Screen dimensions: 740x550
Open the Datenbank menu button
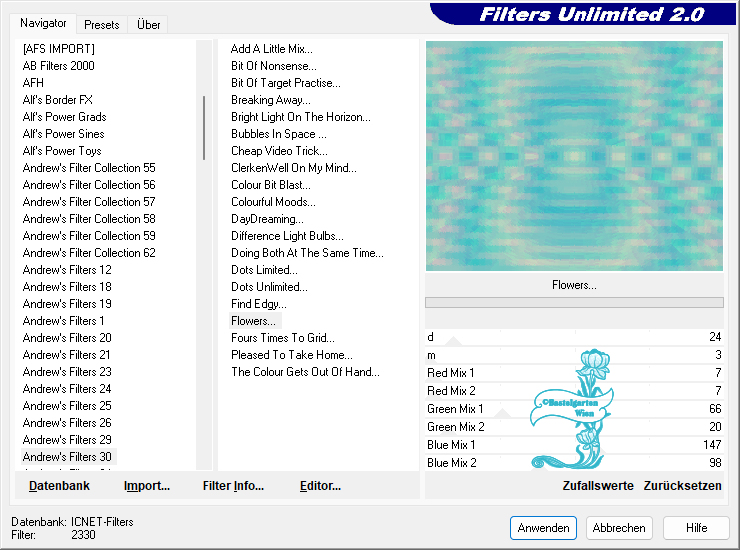point(59,486)
